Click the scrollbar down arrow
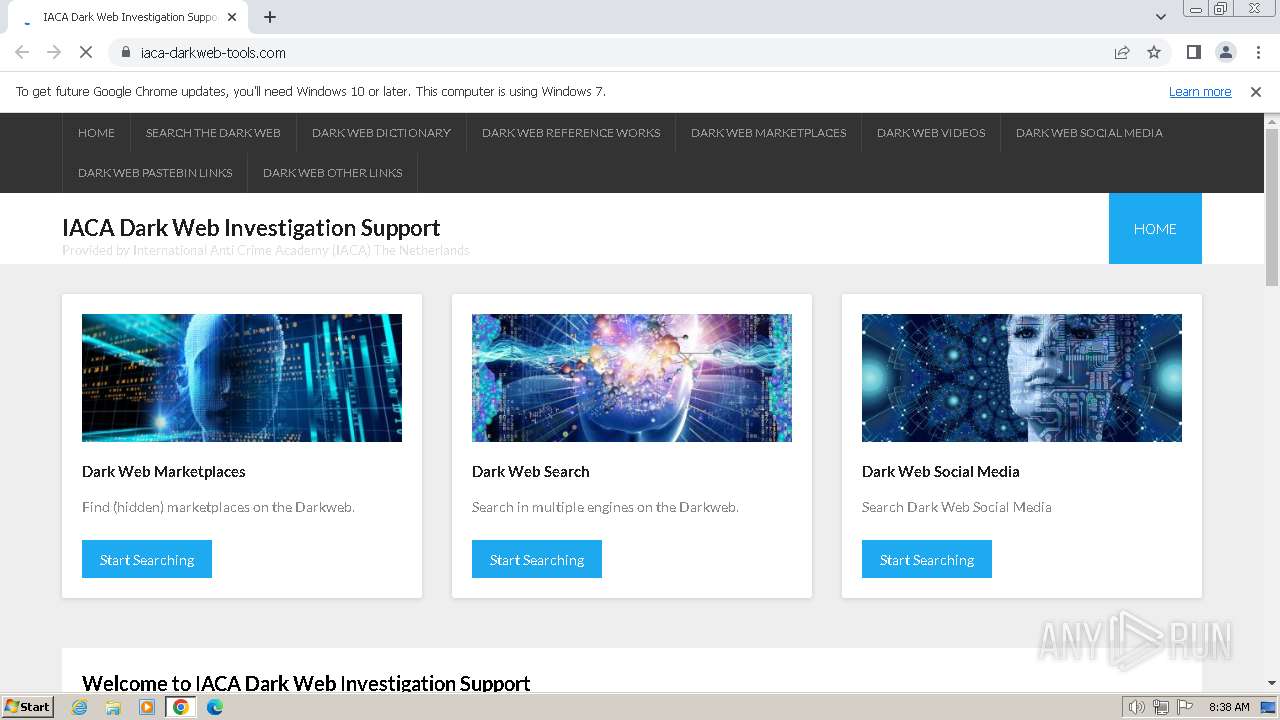This screenshot has width=1280, height=720. [x=1272, y=684]
